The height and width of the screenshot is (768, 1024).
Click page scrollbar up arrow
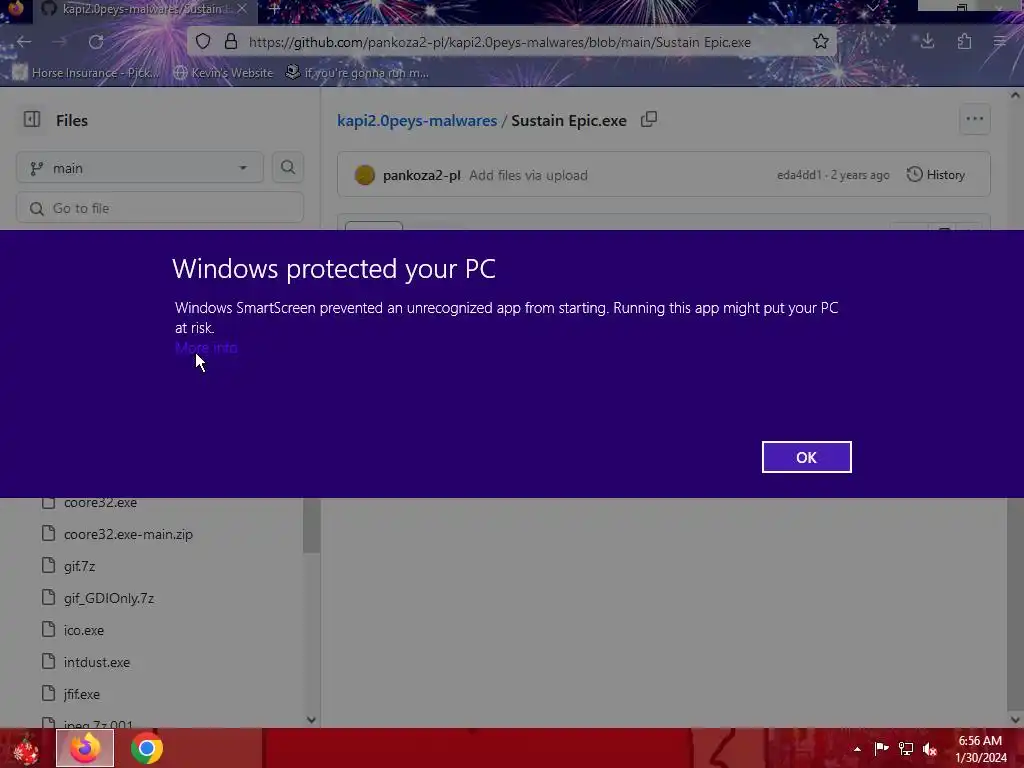(1015, 95)
